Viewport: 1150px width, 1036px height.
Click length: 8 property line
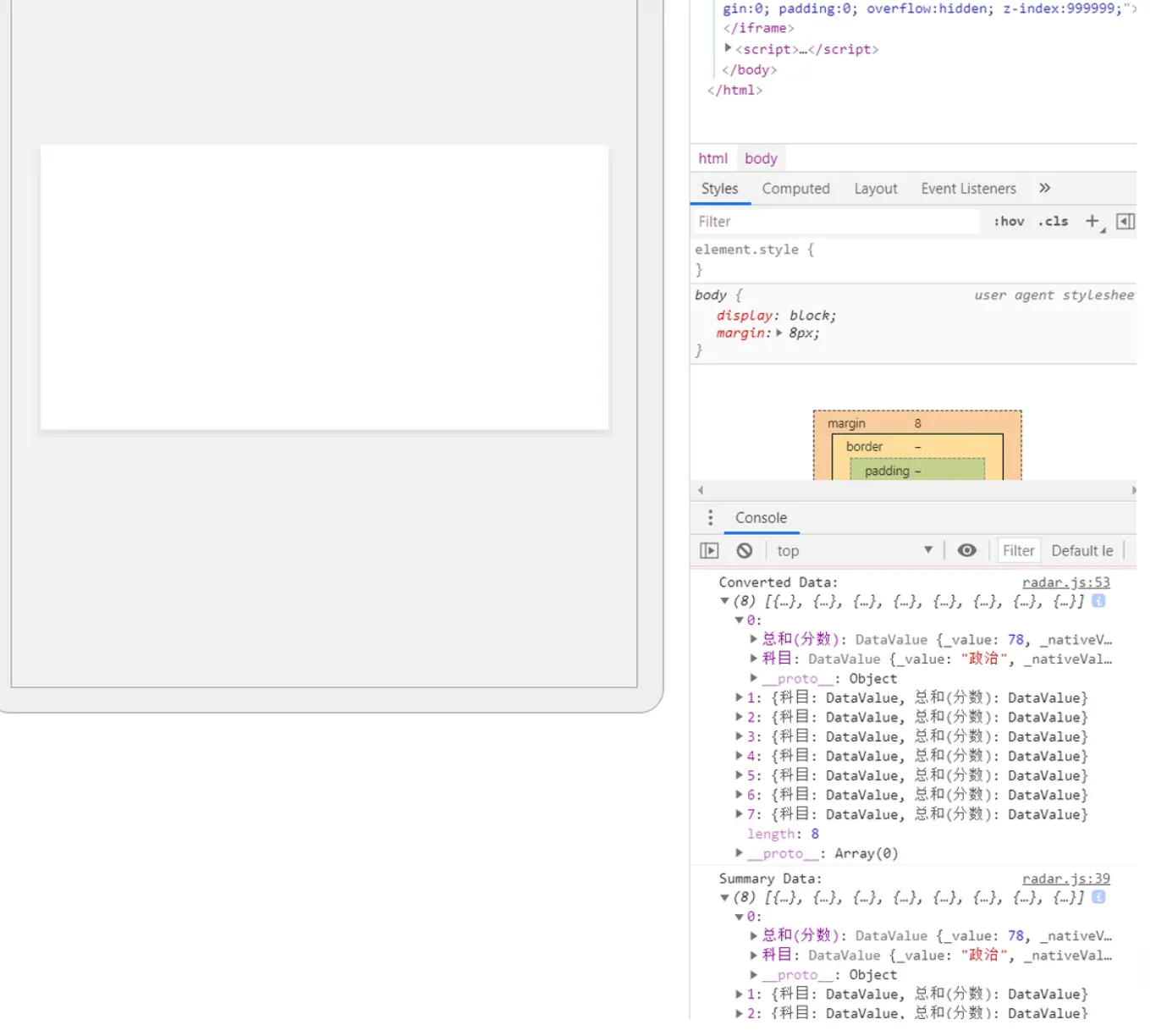point(783,834)
